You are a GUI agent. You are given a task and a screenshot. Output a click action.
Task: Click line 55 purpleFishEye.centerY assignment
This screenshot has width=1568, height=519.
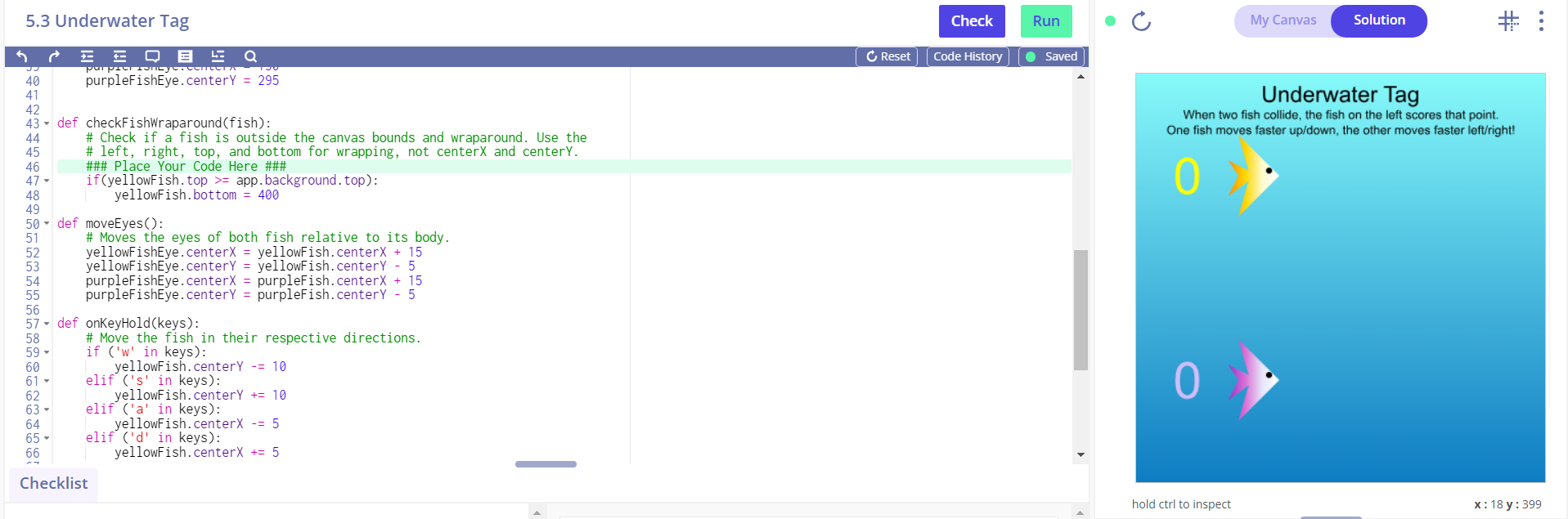[x=250, y=295]
